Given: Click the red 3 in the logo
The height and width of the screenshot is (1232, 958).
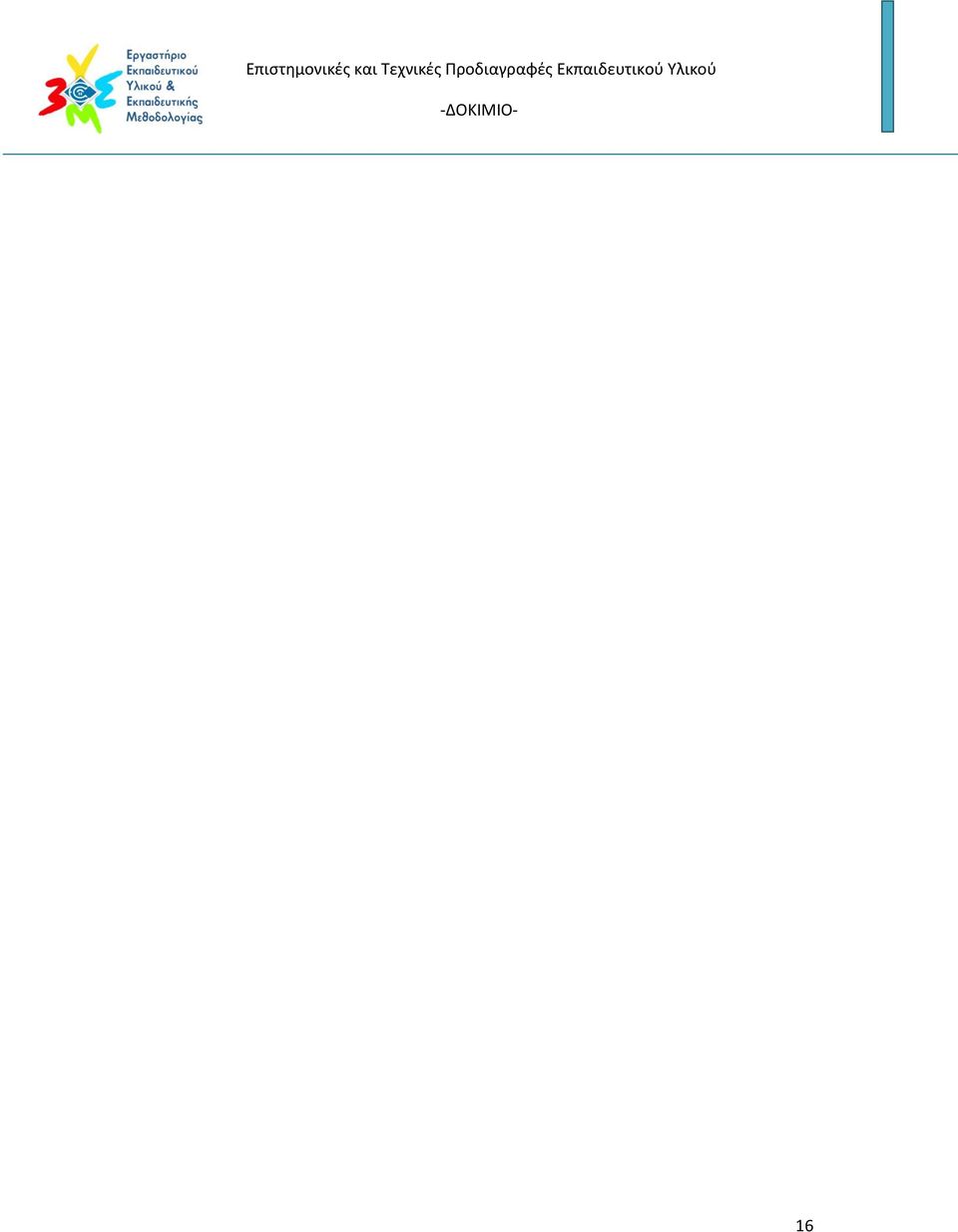Looking at the screenshot, I should click(x=53, y=96).
